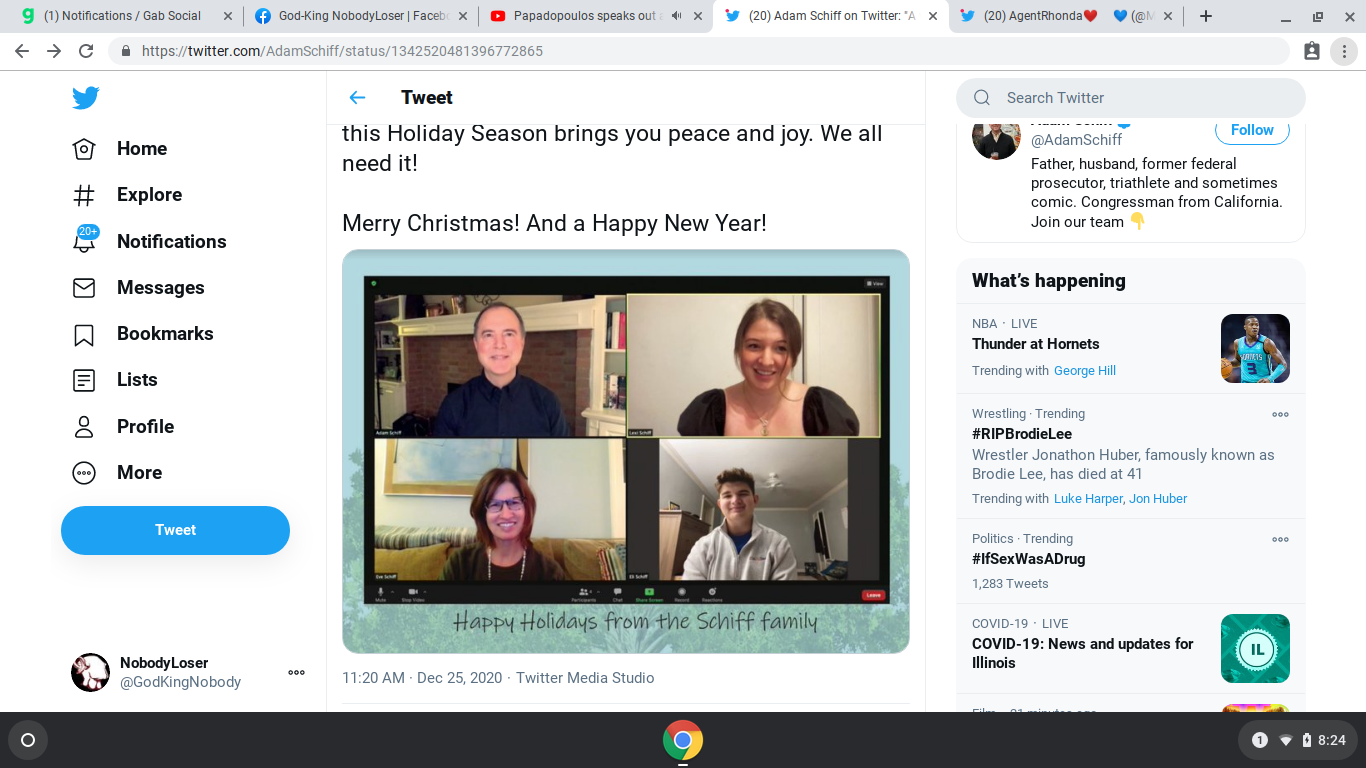
Task: Open the Home timeline
Action: [141, 149]
